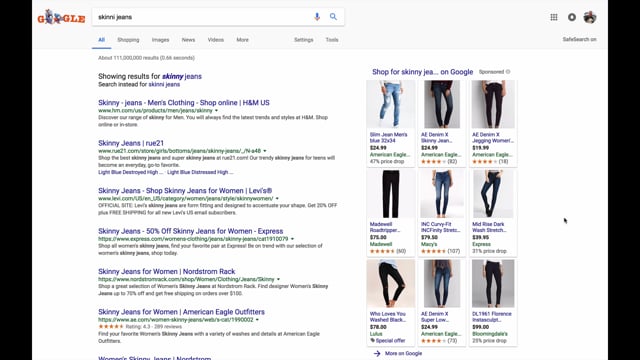Viewport: 640px width, 360px height.
Task: Search instead for skinni jeans link
Action: coord(164,84)
